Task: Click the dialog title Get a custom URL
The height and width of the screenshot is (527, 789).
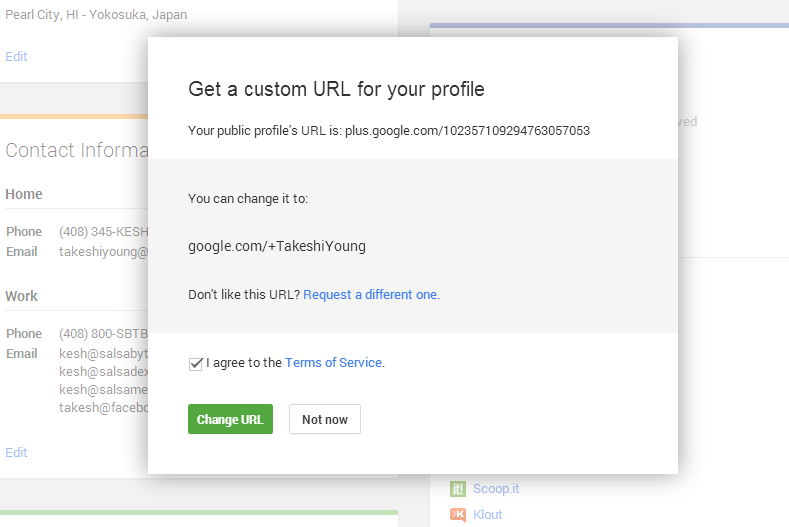Action: pos(336,89)
